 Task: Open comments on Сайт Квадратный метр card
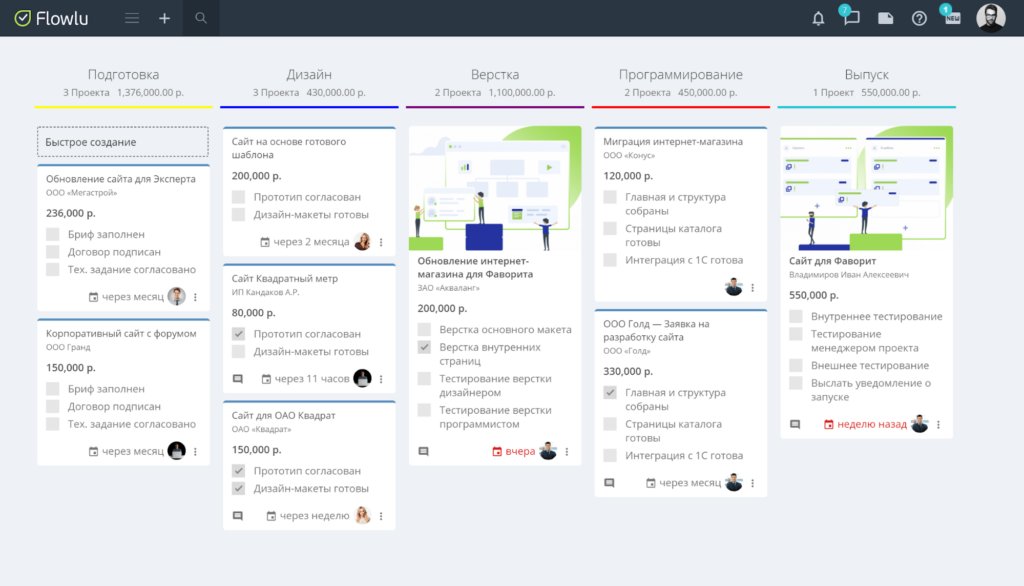(237, 378)
